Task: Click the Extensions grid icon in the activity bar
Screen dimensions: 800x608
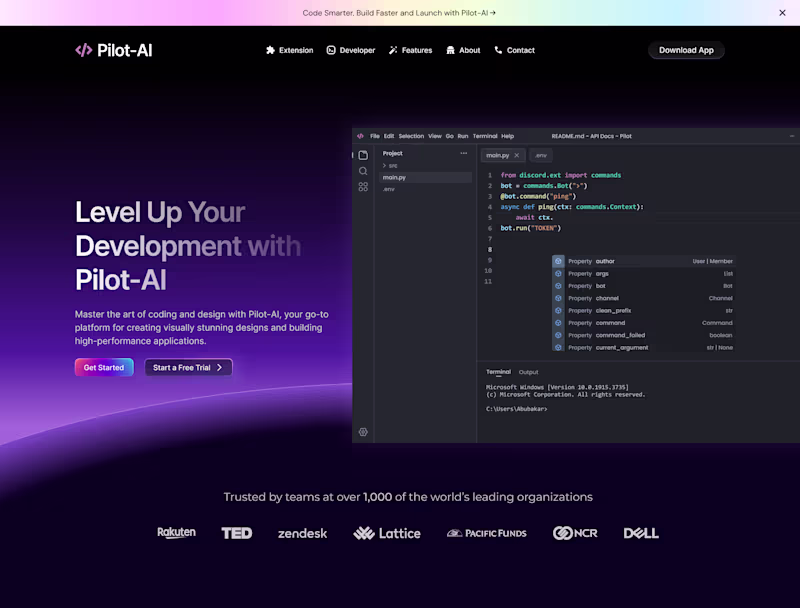Action: (363, 188)
